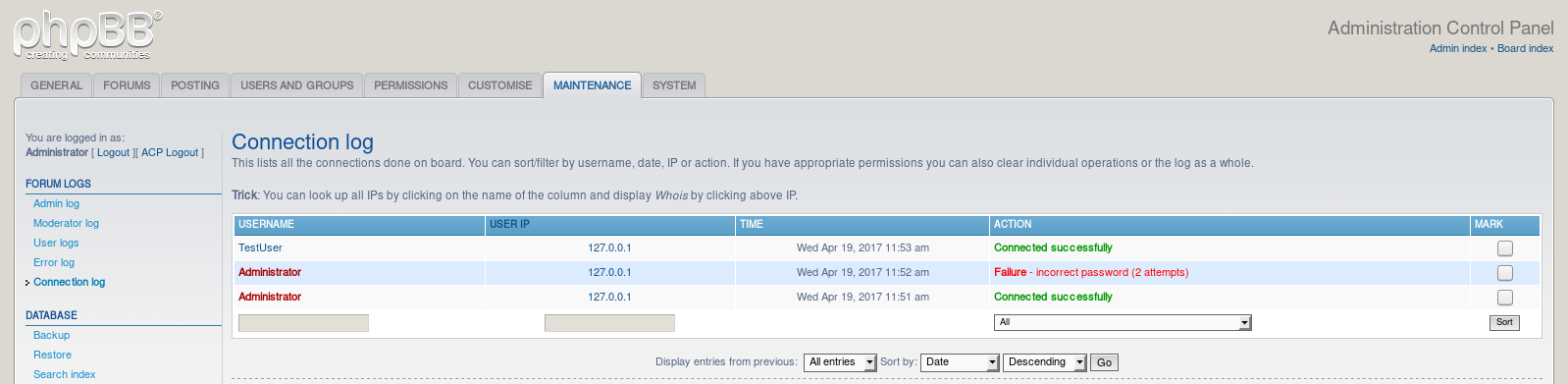
Task: Open the TestUser profile link
Action: pos(260,247)
